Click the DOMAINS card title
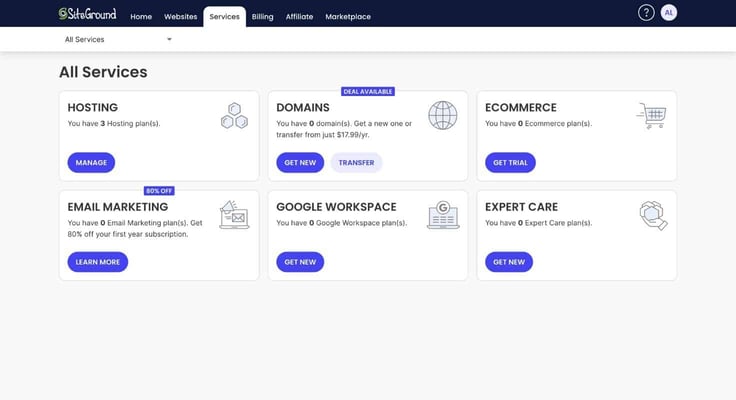Screen dimensions: 736x400 click(303, 108)
